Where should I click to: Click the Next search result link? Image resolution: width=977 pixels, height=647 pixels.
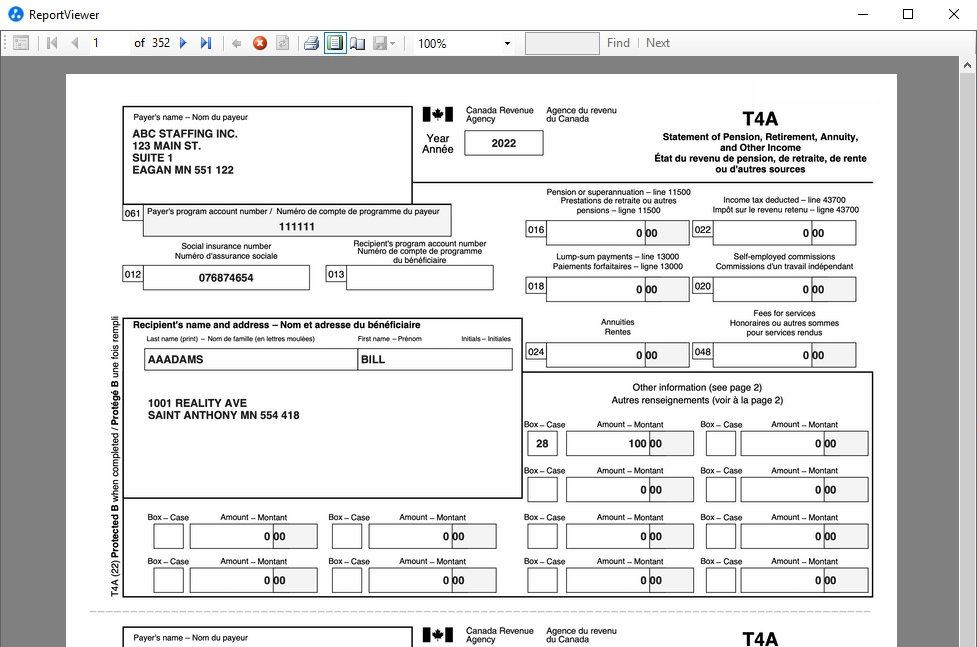pyautogui.click(x=658, y=43)
